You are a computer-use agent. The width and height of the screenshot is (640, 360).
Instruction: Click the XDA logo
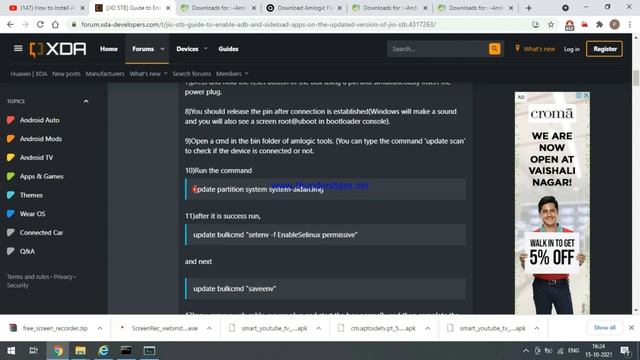(58, 49)
